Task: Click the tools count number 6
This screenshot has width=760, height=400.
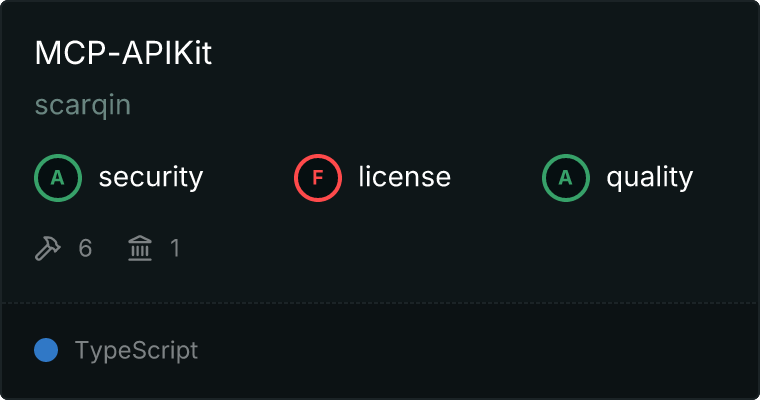Action: pos(85,248)
